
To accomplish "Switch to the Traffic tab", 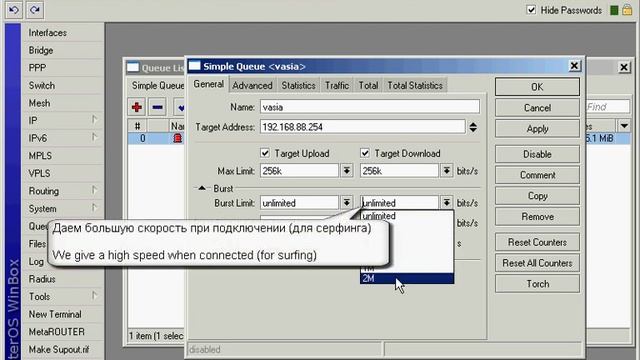I will point(337,85).
